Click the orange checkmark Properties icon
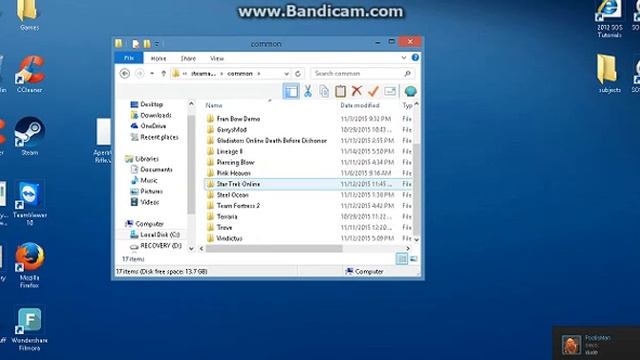 [x=373, y=91]
